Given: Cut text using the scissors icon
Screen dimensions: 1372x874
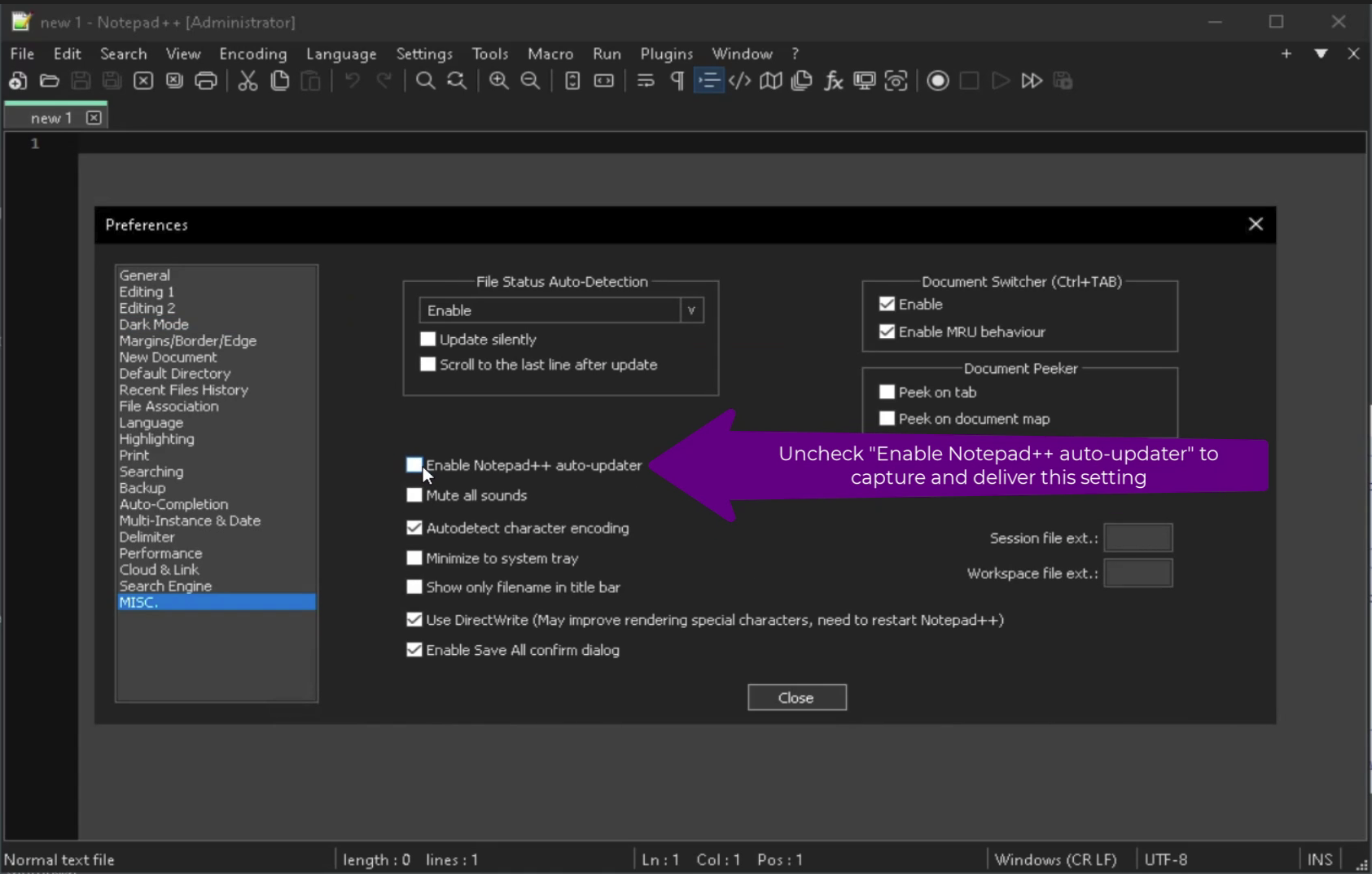Looking at the screenshot, I should click(248, 81).
